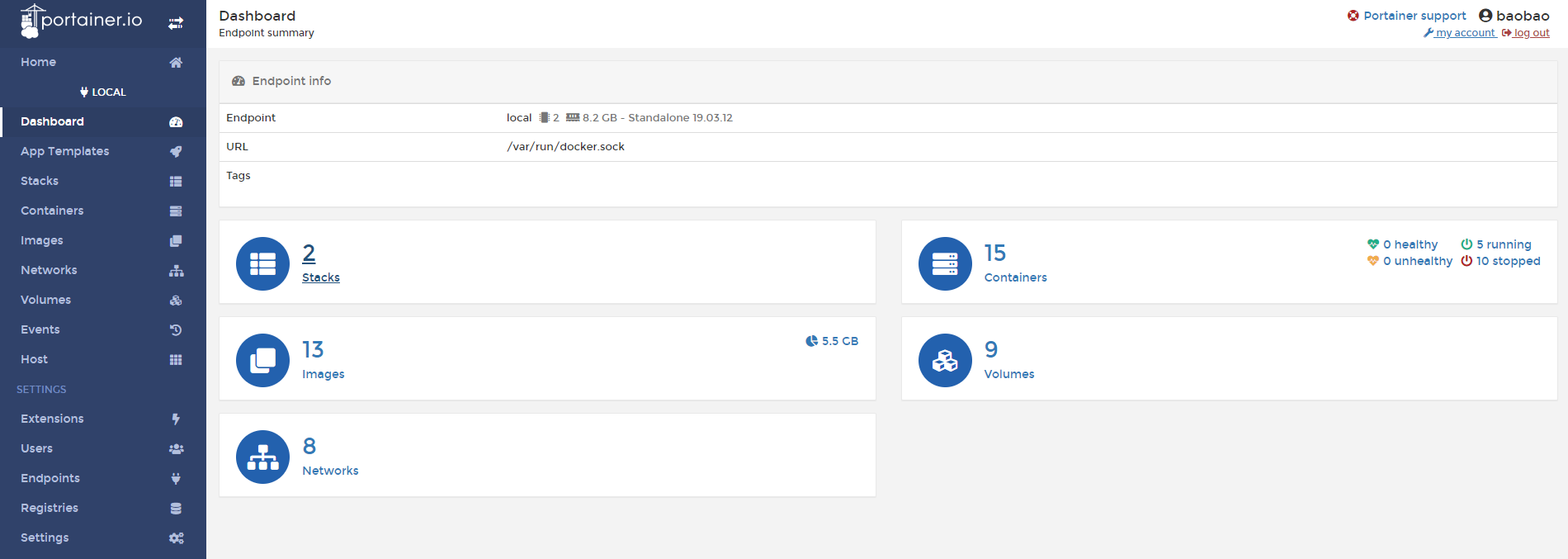Click the '10 stopped' status text
Viewport: 1568px width, 559px height.
click(x=1509, y=261)
